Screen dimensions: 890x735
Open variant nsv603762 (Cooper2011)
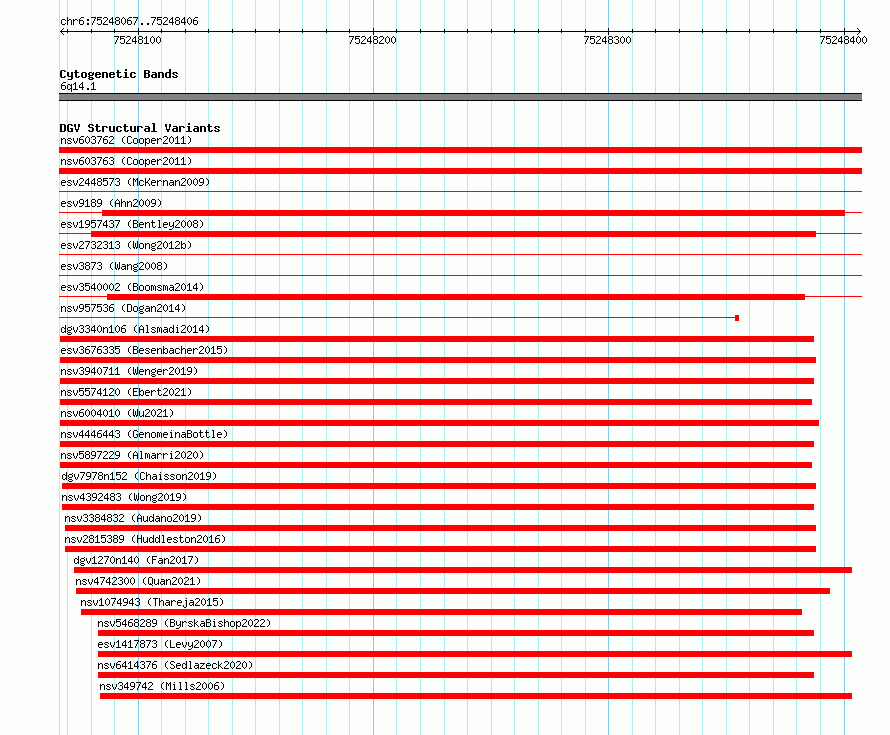pos(126,140)
